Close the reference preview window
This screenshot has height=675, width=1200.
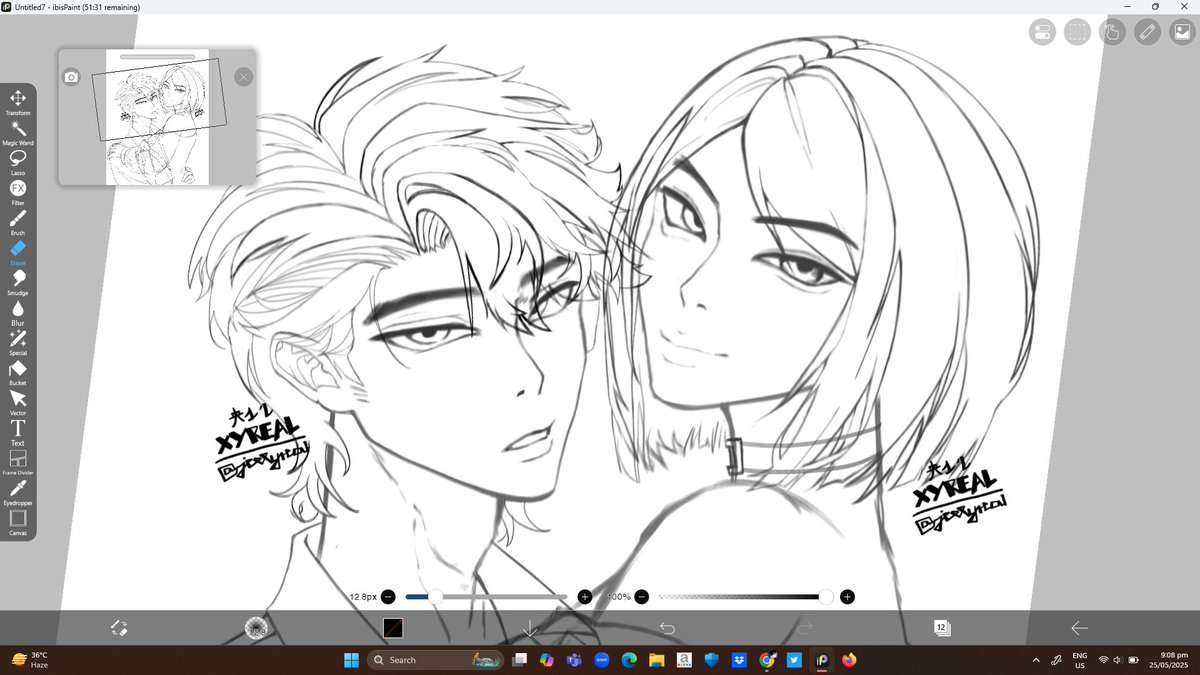[244, 77]
